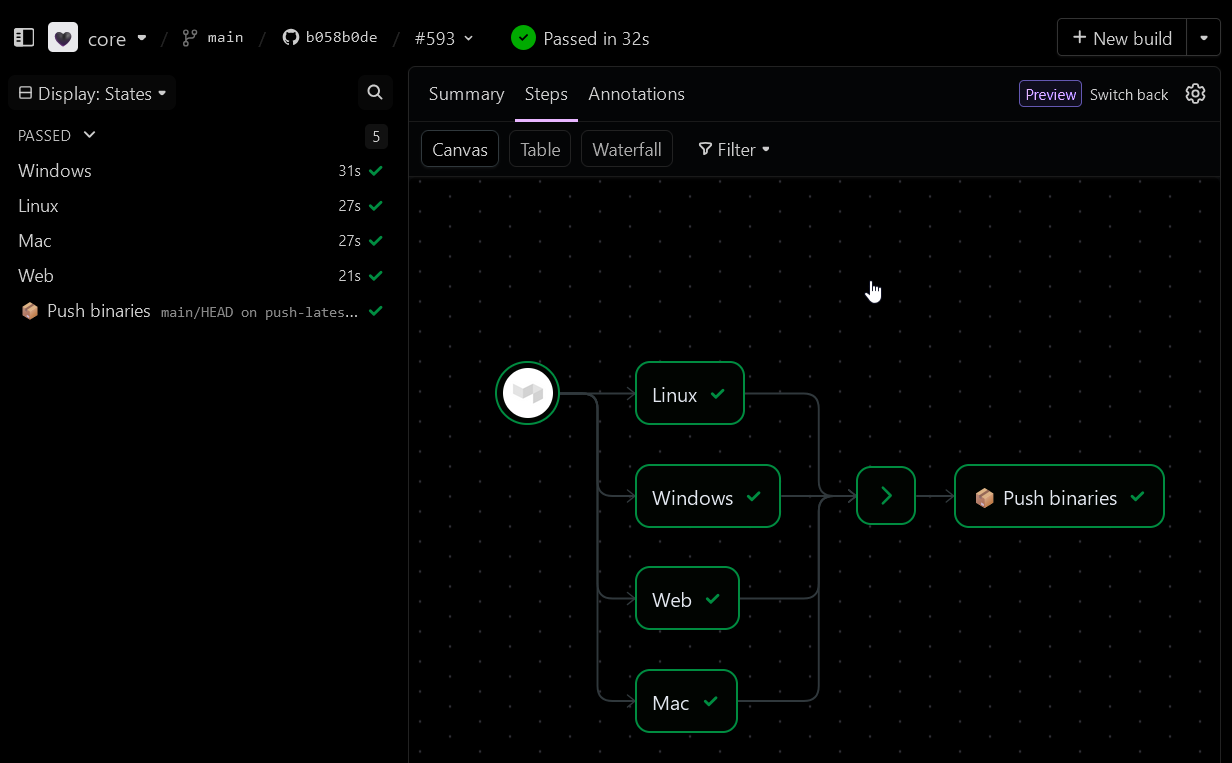Click the green passed status checkmark

[523, 38]
